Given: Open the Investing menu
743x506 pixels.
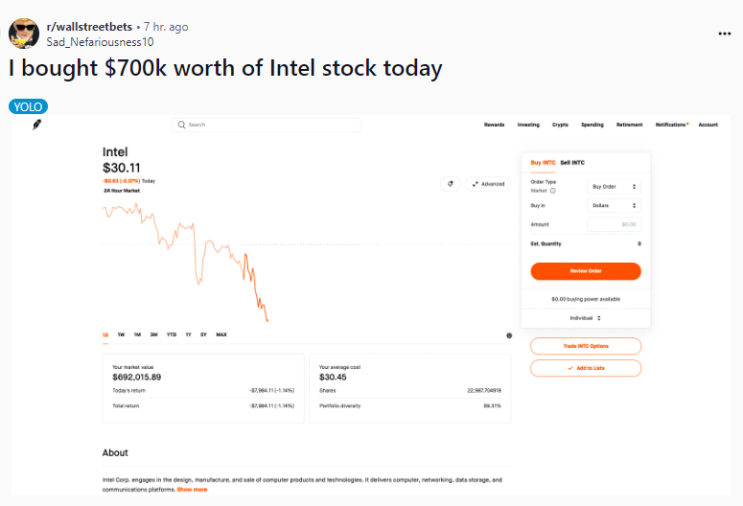Looking at the screenshot, I should [528, 125].
